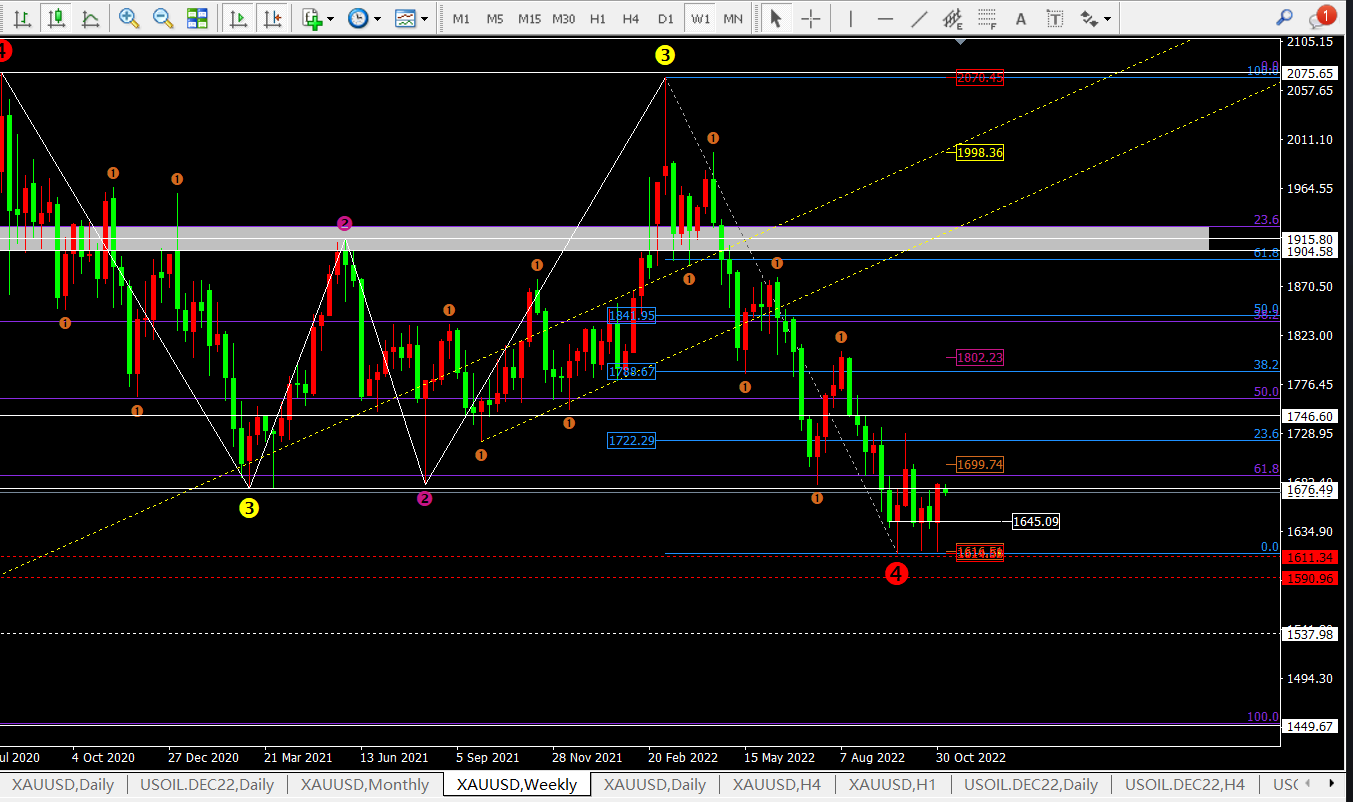This screenshot has width=1353, height=802.
Task: Open the XAUUSD,H4 chart tab
Action: (776, 785)
